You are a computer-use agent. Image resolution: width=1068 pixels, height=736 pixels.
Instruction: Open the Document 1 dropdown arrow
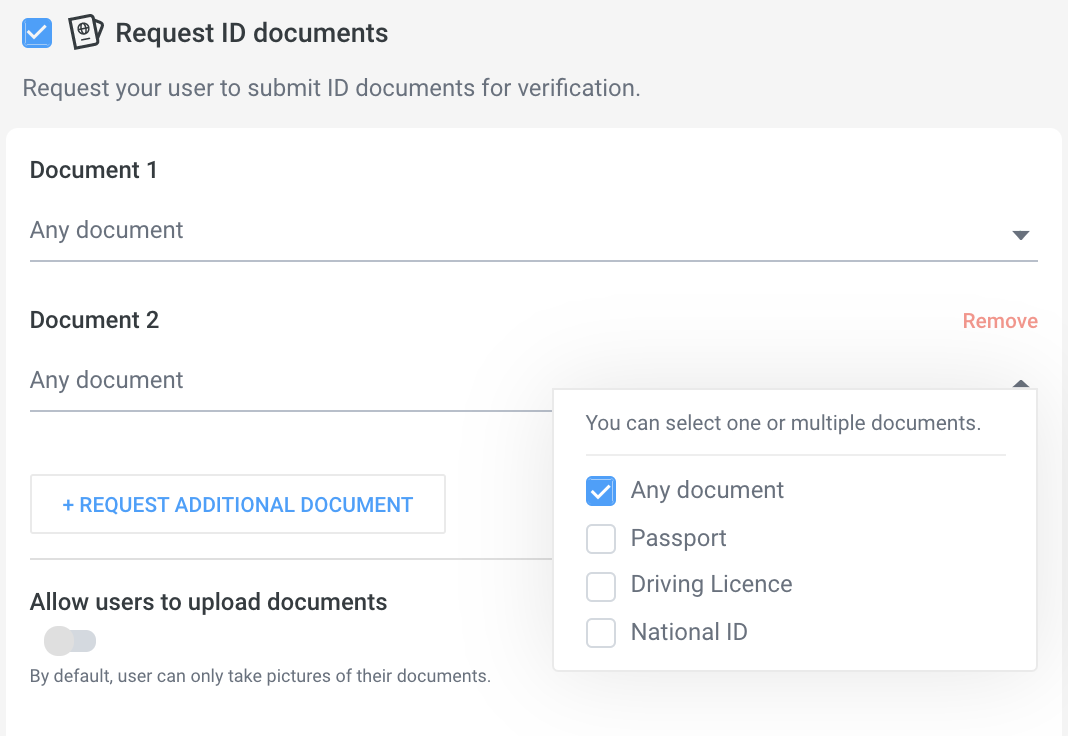tap(1020, 235)
